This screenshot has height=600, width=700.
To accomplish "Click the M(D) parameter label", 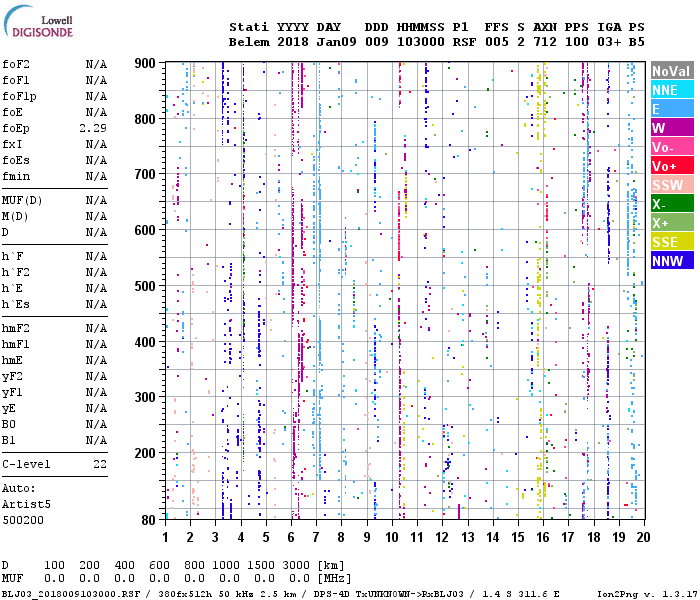I will 16,216.
